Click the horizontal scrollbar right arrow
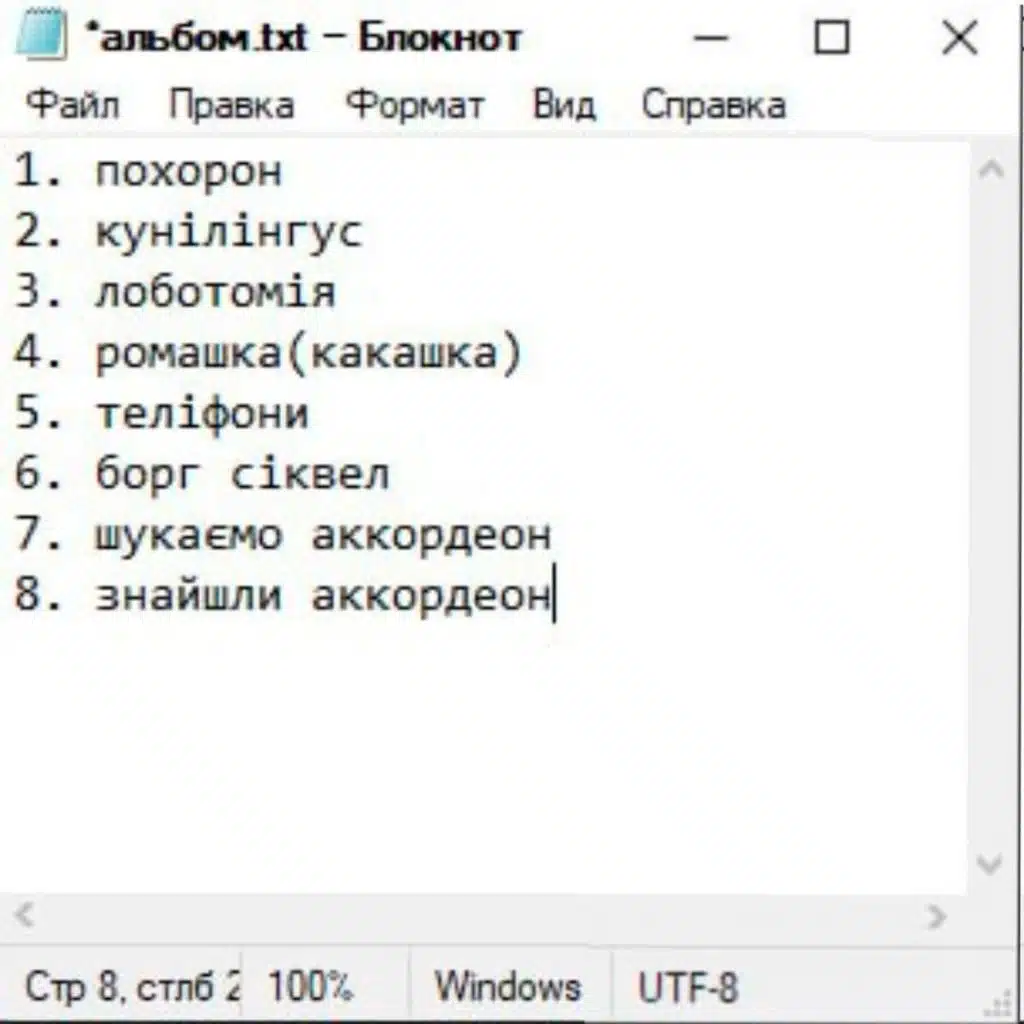The image size is (1024, 1024). tap(937, 915)
